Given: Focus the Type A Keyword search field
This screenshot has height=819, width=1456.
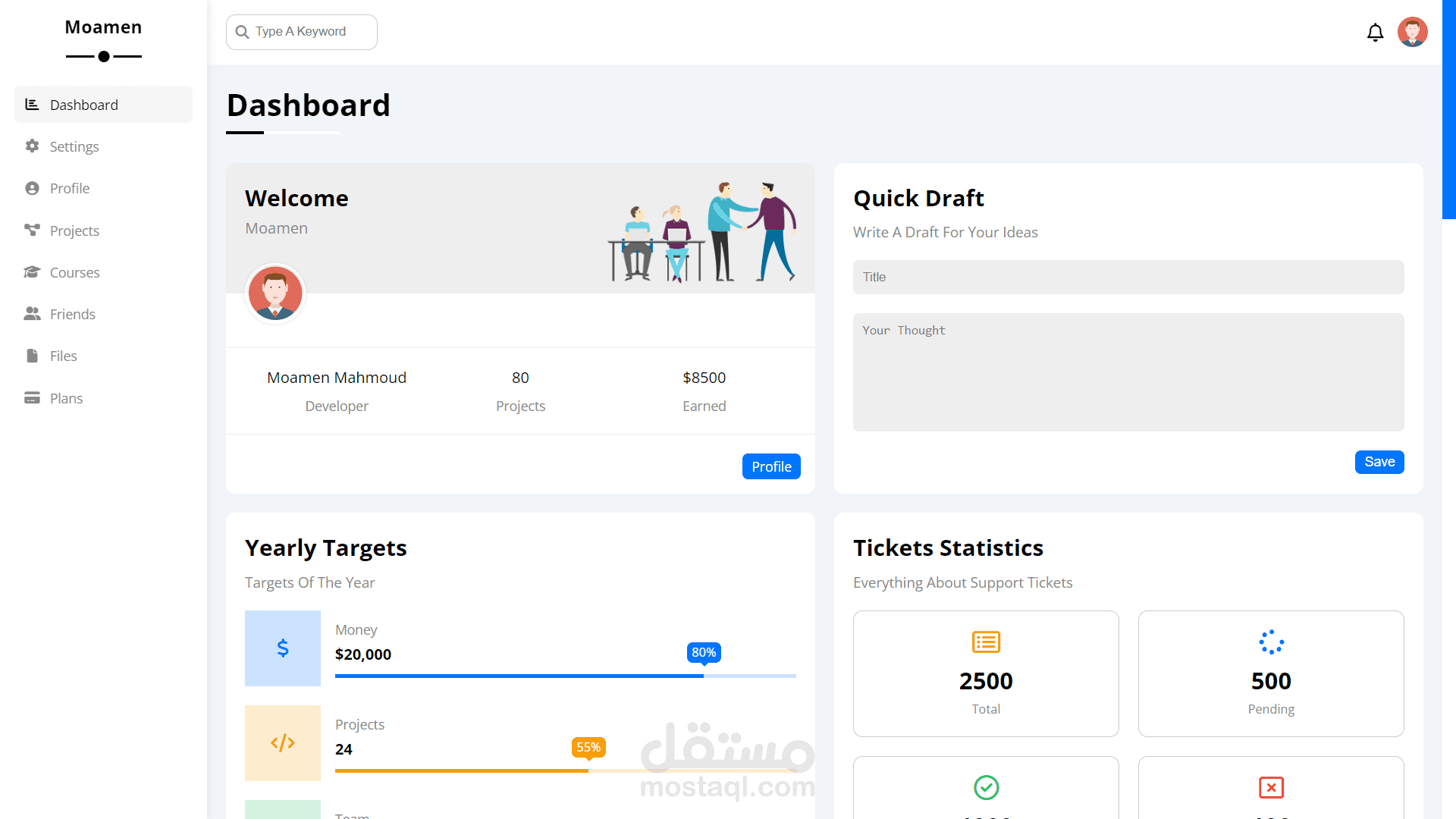Looking at the screenshot, I should click(x=302, y=32).
